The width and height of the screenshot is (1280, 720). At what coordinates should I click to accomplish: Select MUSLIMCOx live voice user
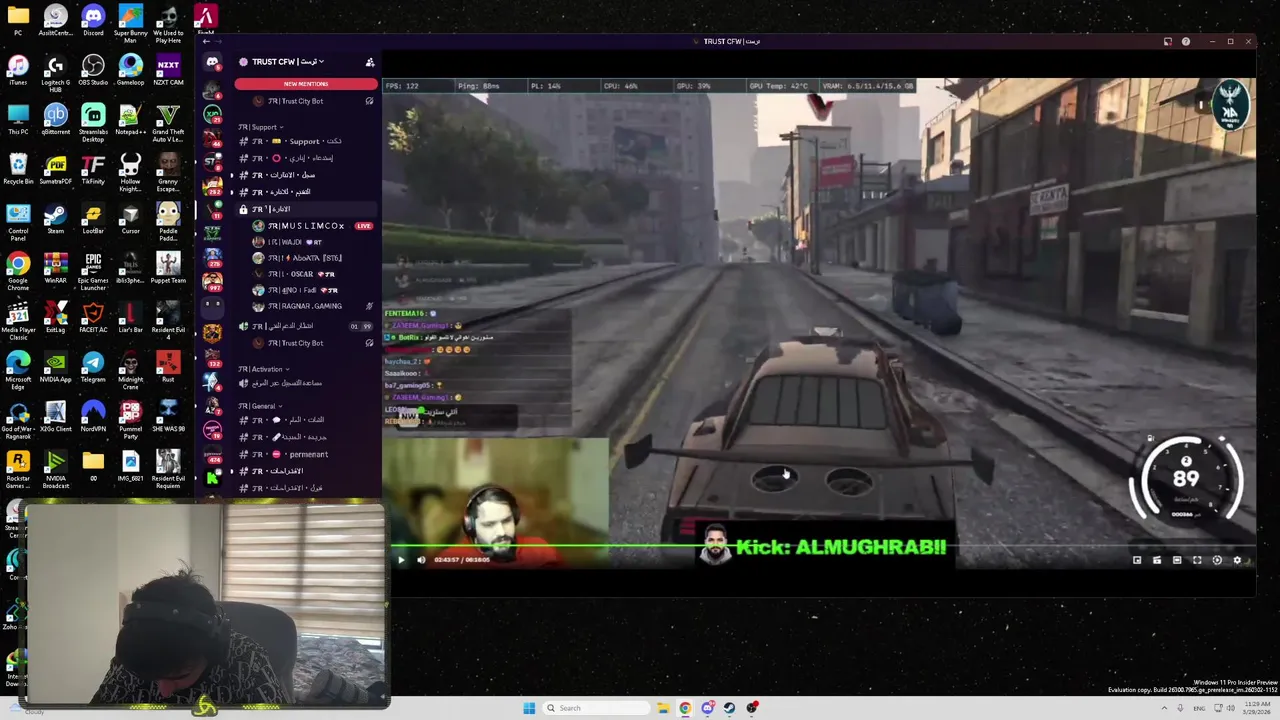306,226
